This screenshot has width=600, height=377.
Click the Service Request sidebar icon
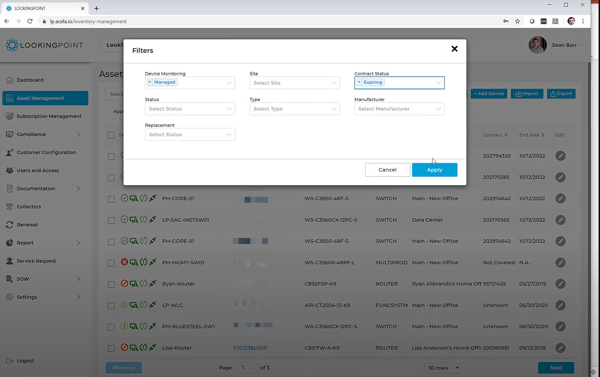[10, 261]
